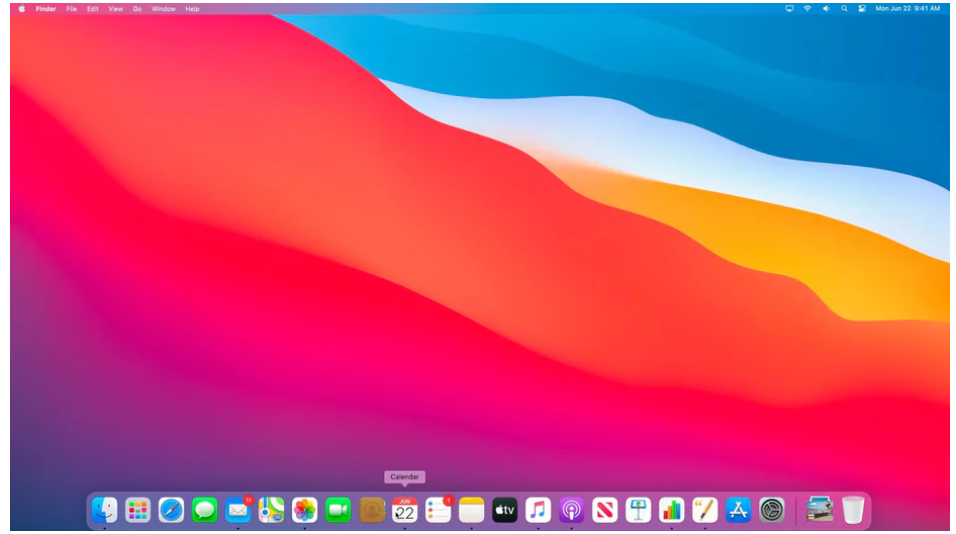Click the AirPlay display menu bar icon
Viewport: 956px width, 534px height.
(790, 9)
